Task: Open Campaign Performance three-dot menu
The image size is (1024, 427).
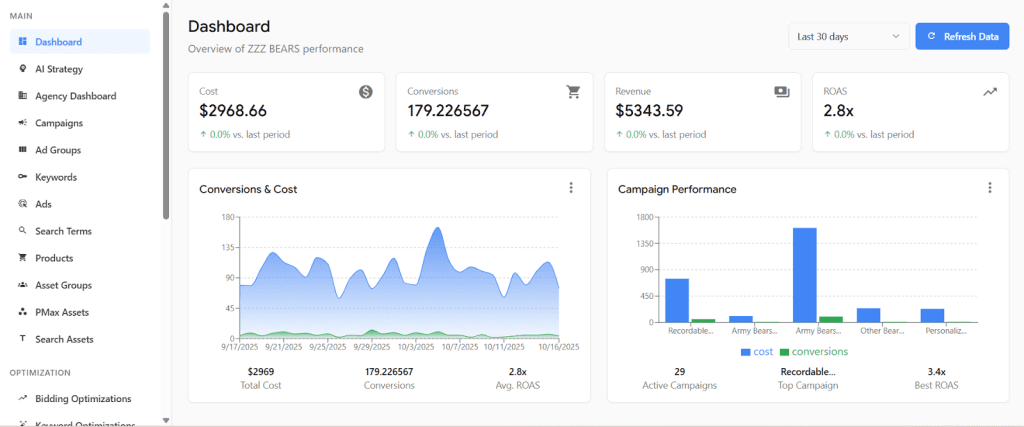Action: coord(989,188)
